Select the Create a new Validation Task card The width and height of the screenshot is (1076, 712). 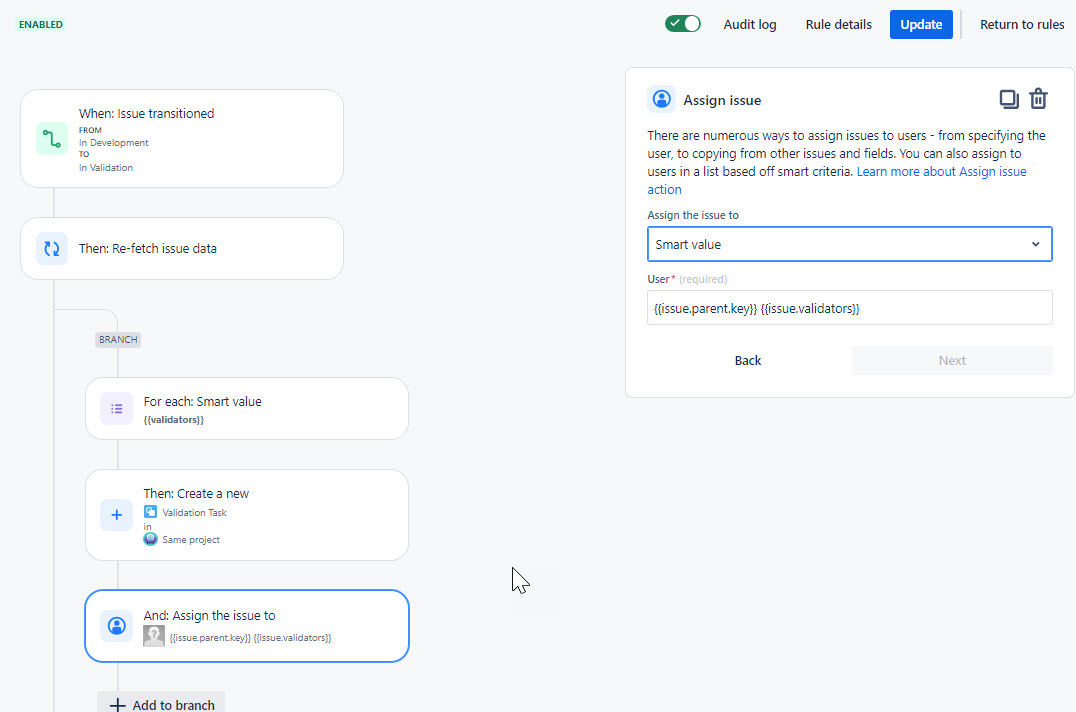point(247,515)
